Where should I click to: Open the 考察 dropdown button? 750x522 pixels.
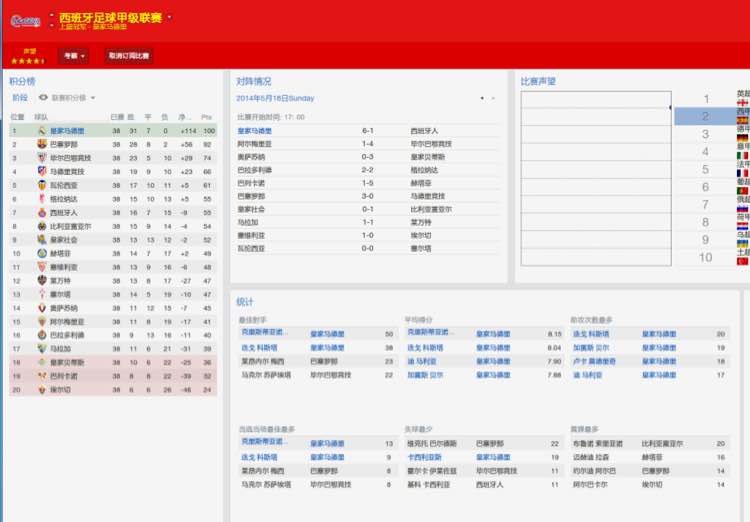(x=74, y=56)
